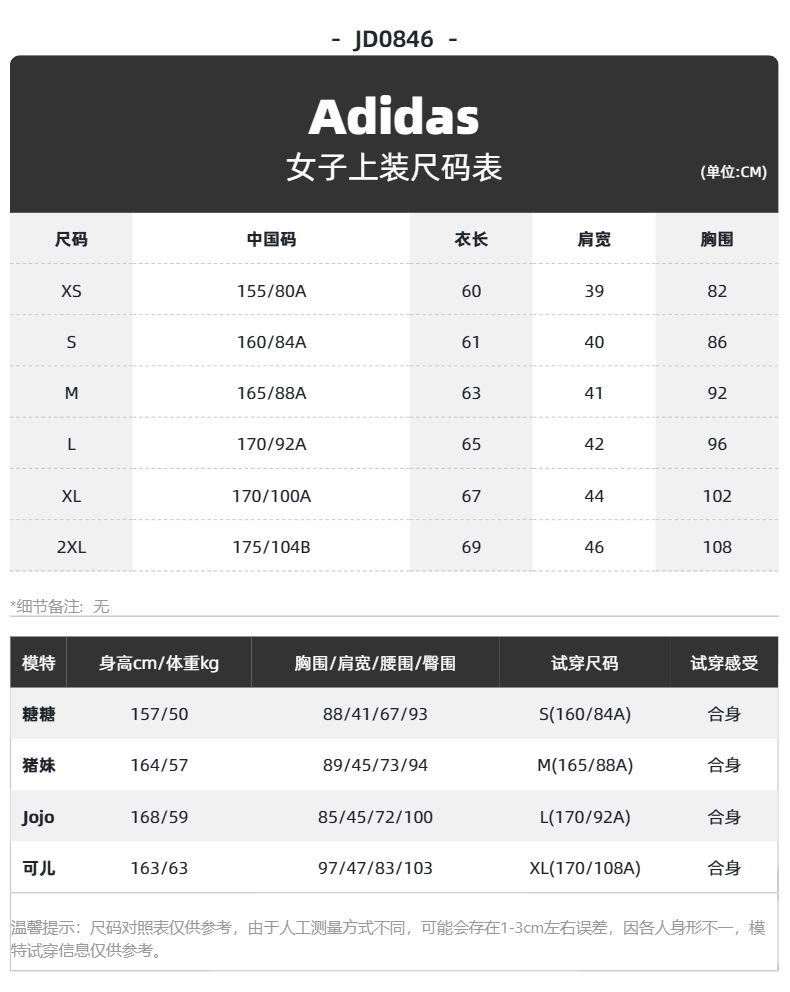Click the 175/104B China size cell
Image resolution: width=790 pixels, height=992 pixels.
271,547
